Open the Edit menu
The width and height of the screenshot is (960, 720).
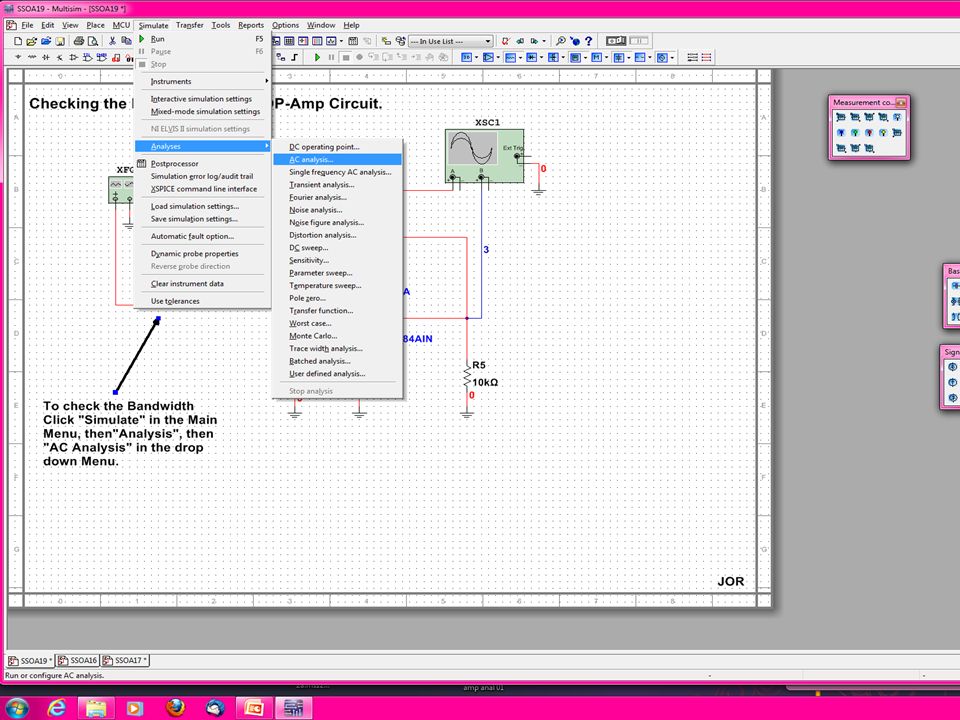48,25
